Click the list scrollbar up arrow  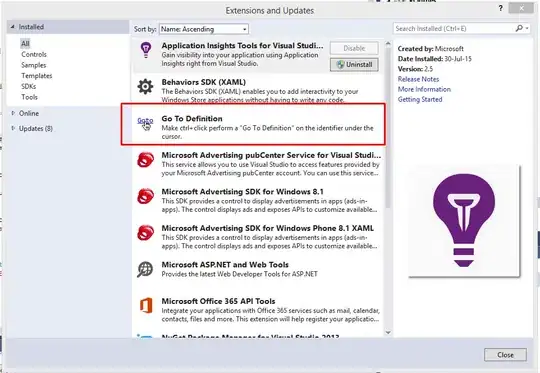388,44
